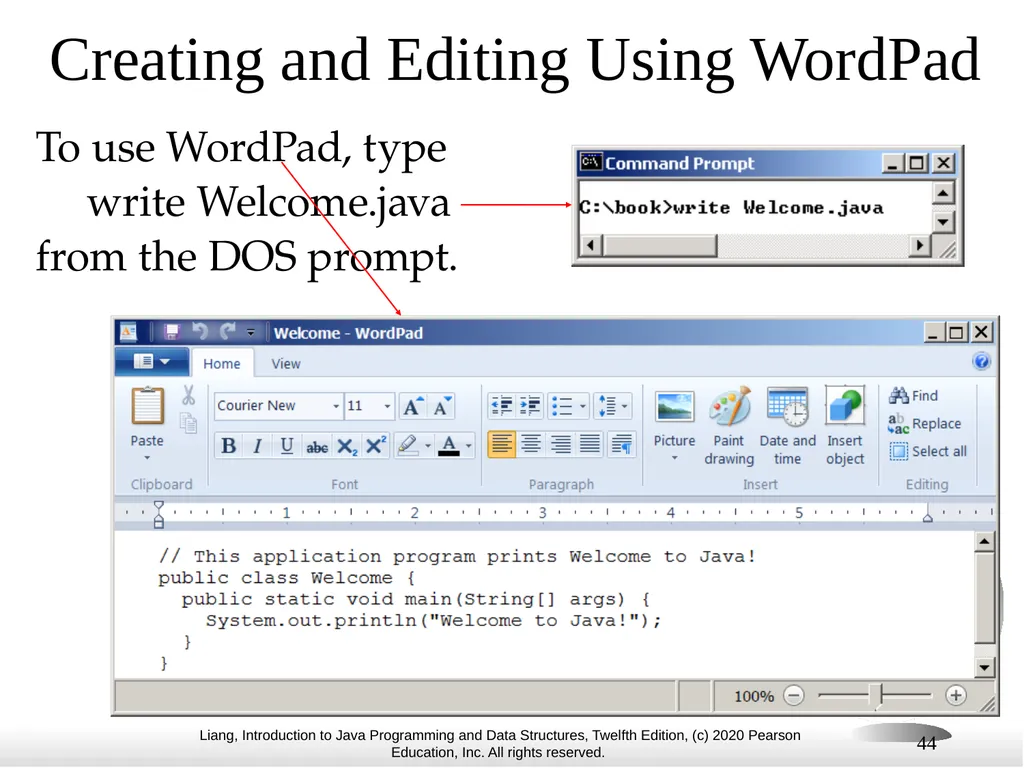Insert a Paint drawing
Image resolution: width=1024 pixels, height=768 pixels.
coord(729,426)
